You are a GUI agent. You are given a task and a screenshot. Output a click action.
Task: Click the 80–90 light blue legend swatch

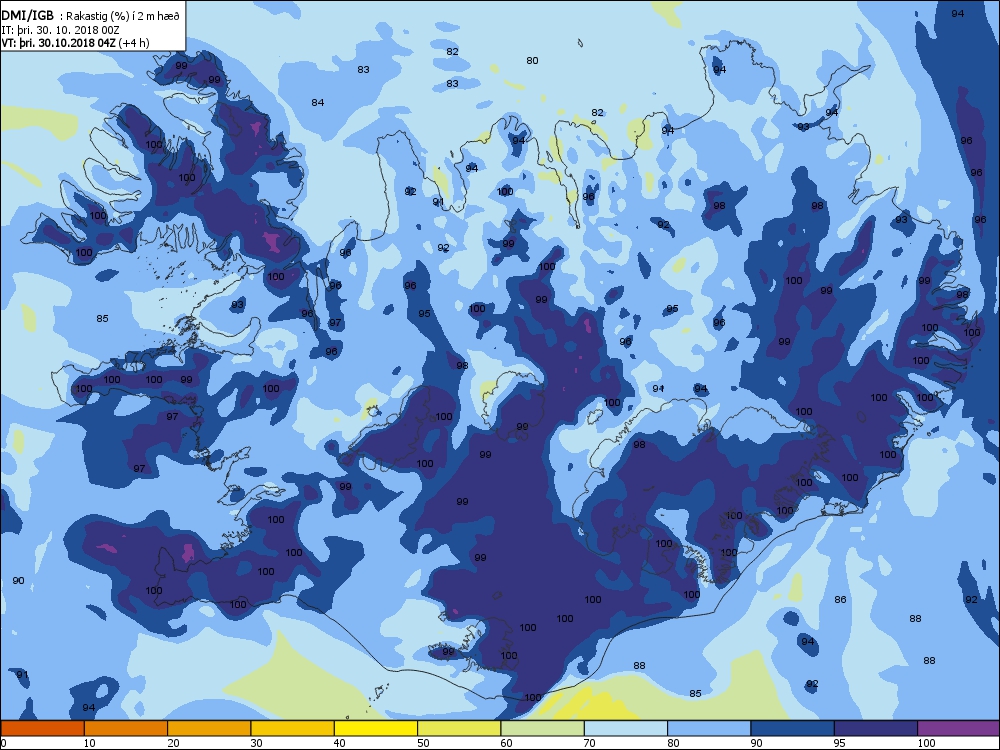click(709, 728)
